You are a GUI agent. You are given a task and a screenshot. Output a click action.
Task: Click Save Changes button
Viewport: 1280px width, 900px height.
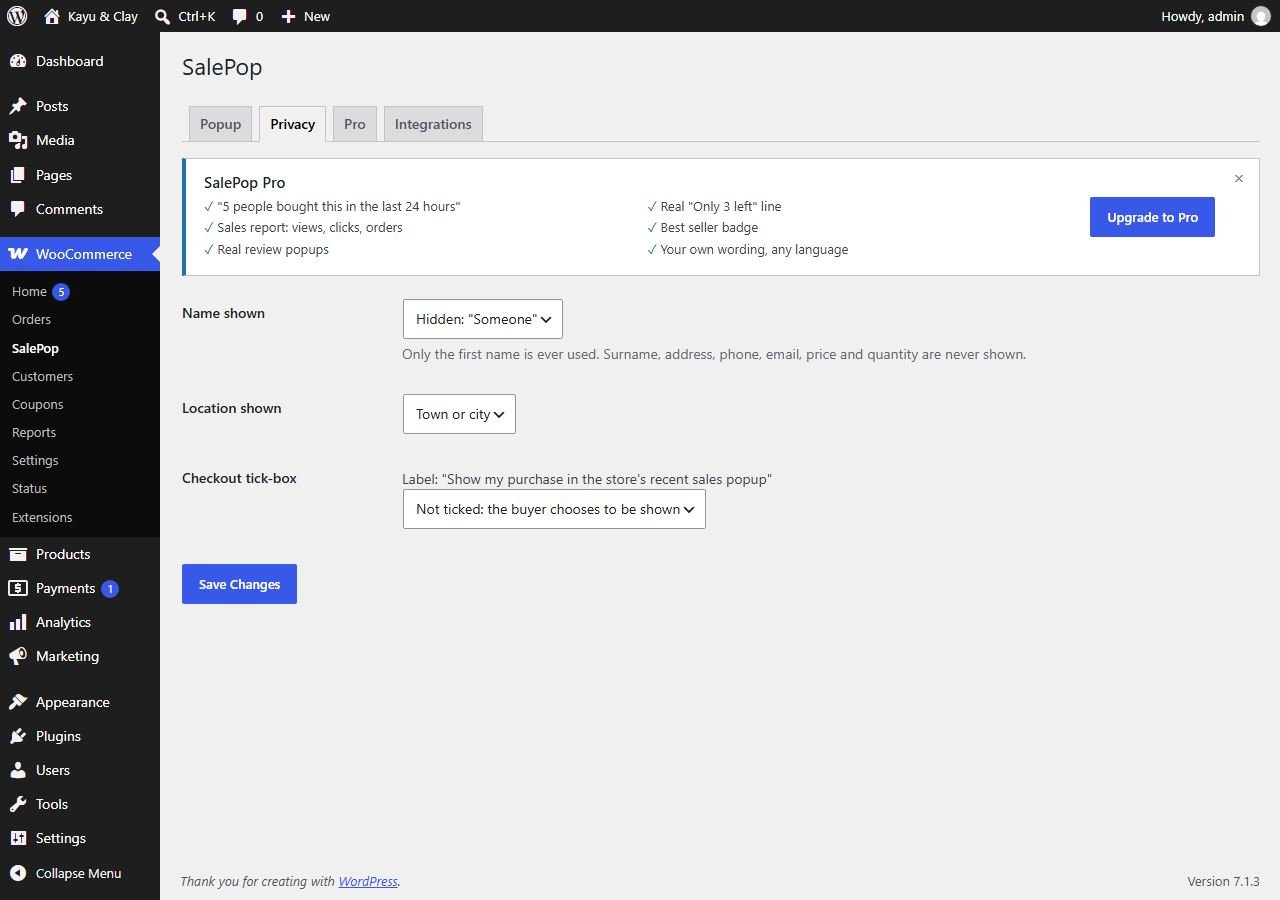[239, 584]
